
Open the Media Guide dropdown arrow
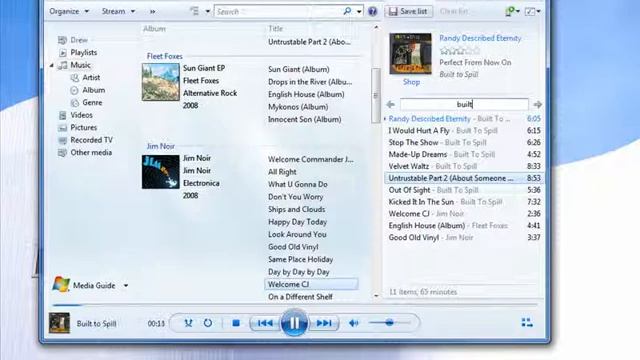[x=126, y=286]
